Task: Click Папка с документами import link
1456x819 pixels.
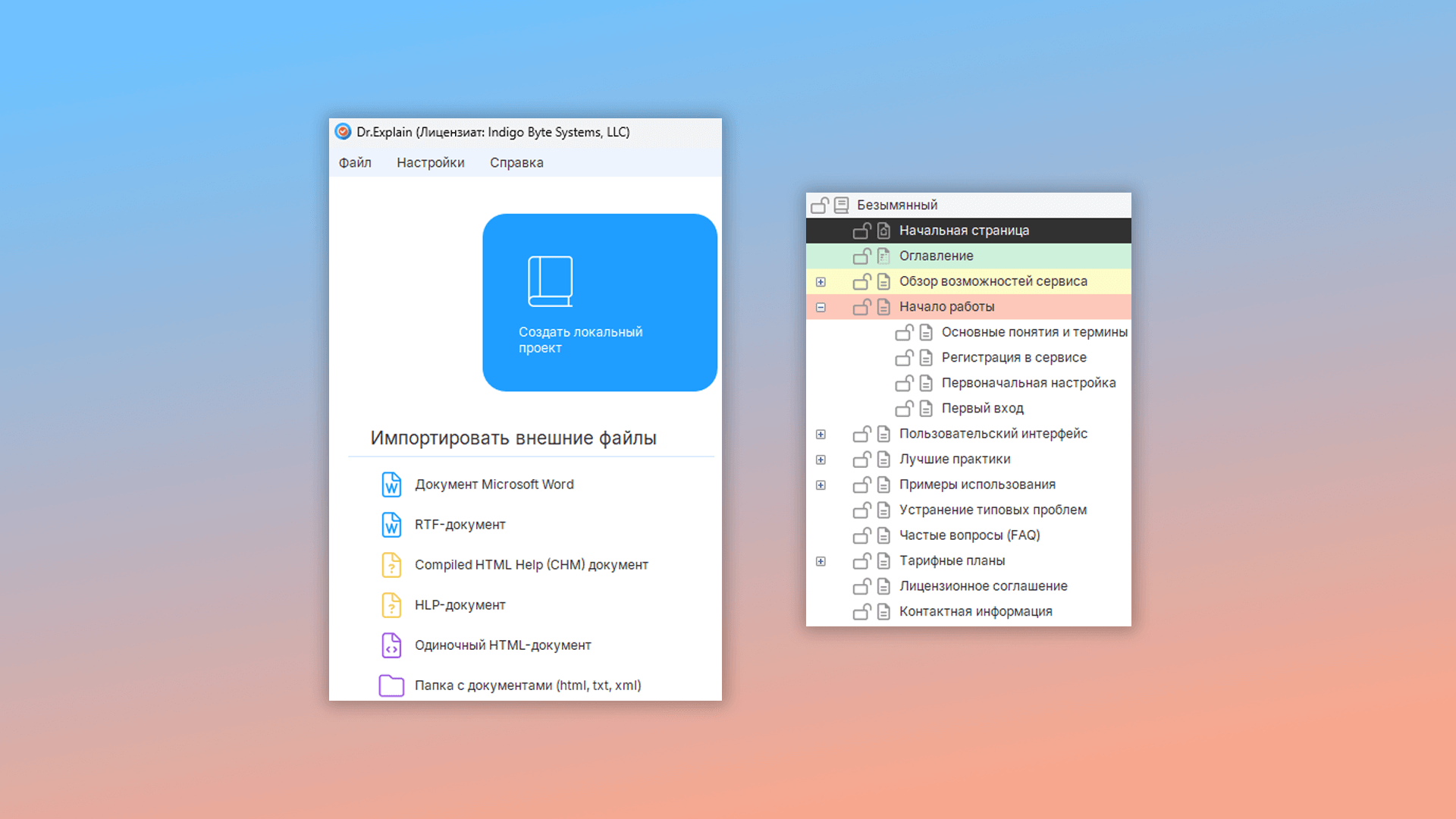Action: [527, 686]
